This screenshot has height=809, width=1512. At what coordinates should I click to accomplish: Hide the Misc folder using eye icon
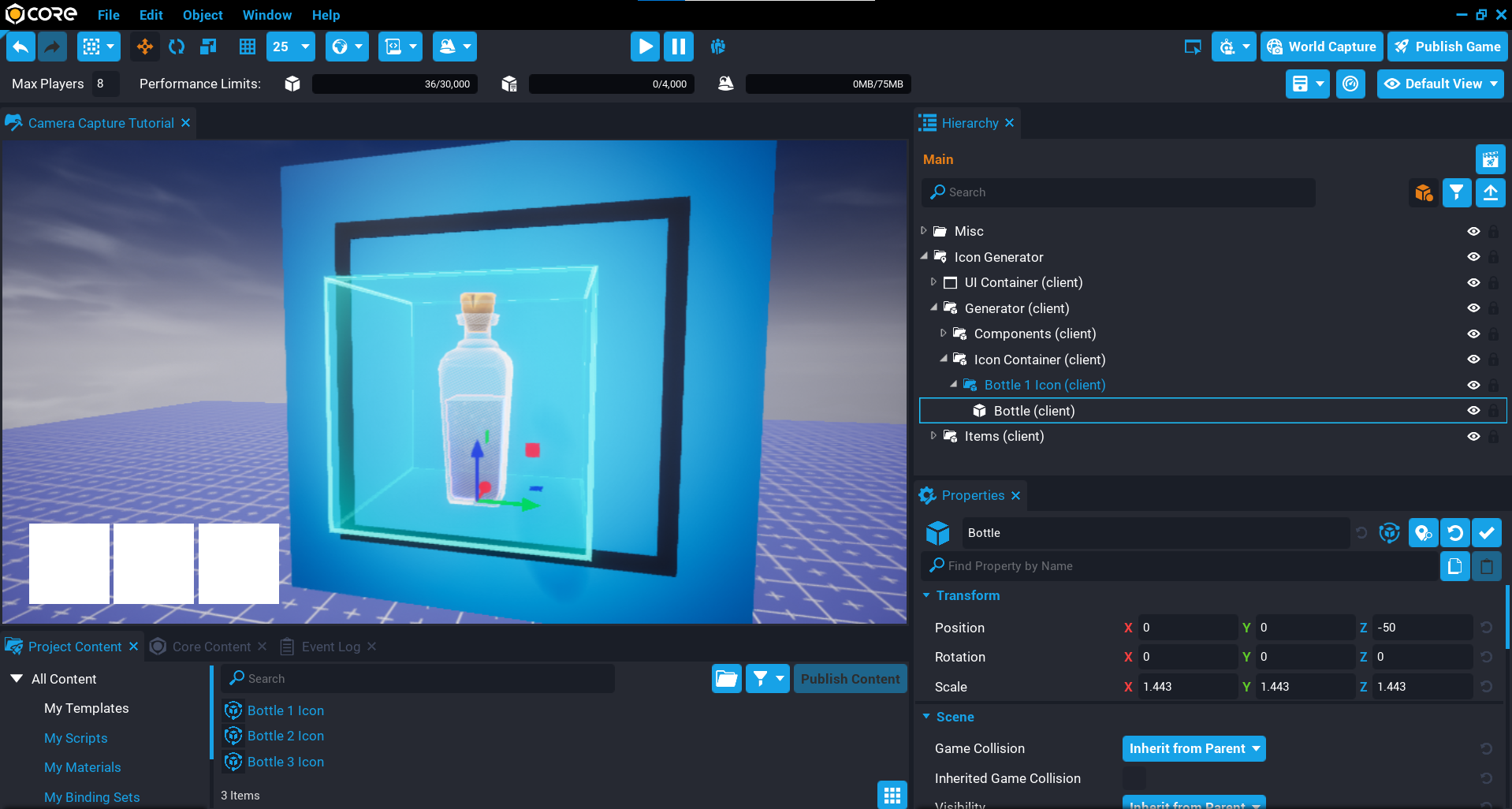(x=1473, y=231)
